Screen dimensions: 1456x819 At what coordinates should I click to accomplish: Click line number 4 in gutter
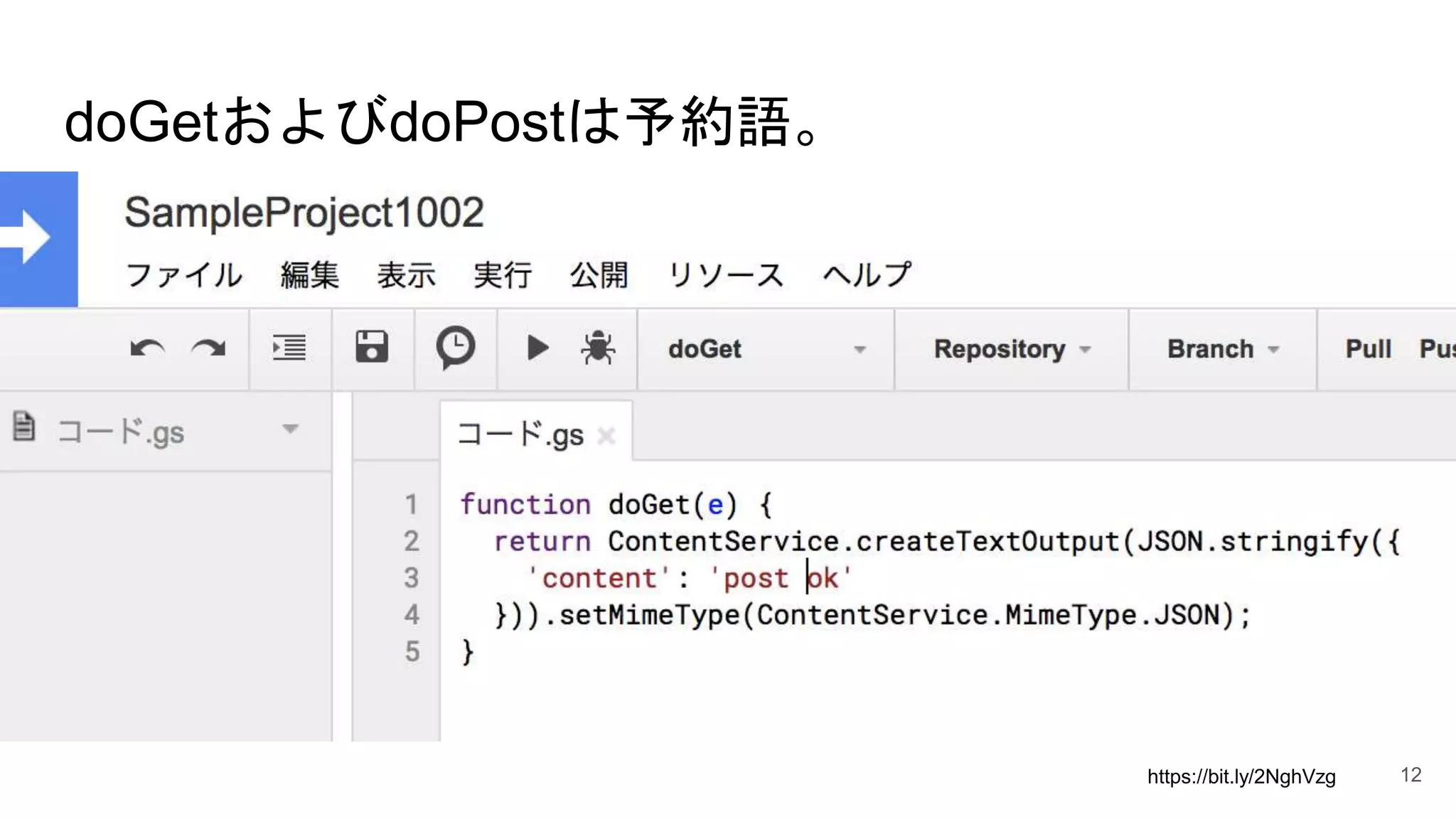pyautogui.click(x=411, y=615)
